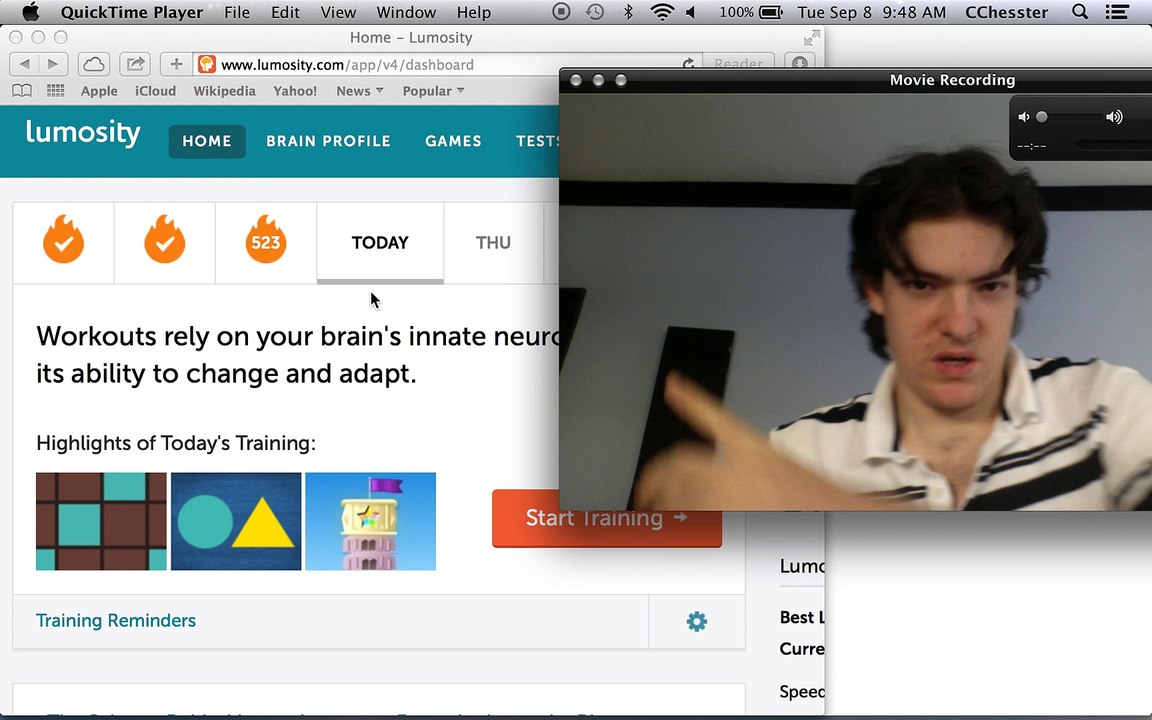Click the second flame checkmark streak icon

(165, 240)
